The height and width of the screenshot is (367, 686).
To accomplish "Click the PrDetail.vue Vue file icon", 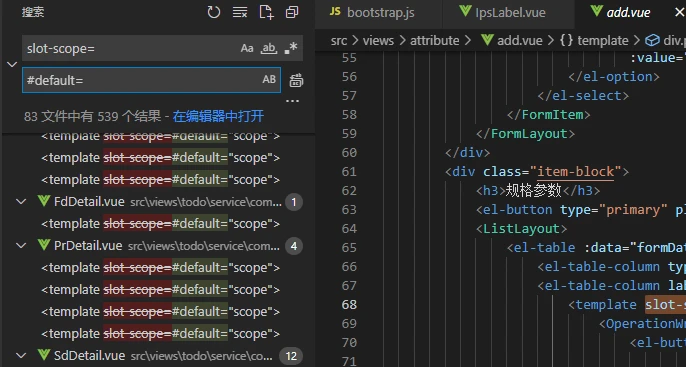I will pyautogui.click(x=43, y=245).
